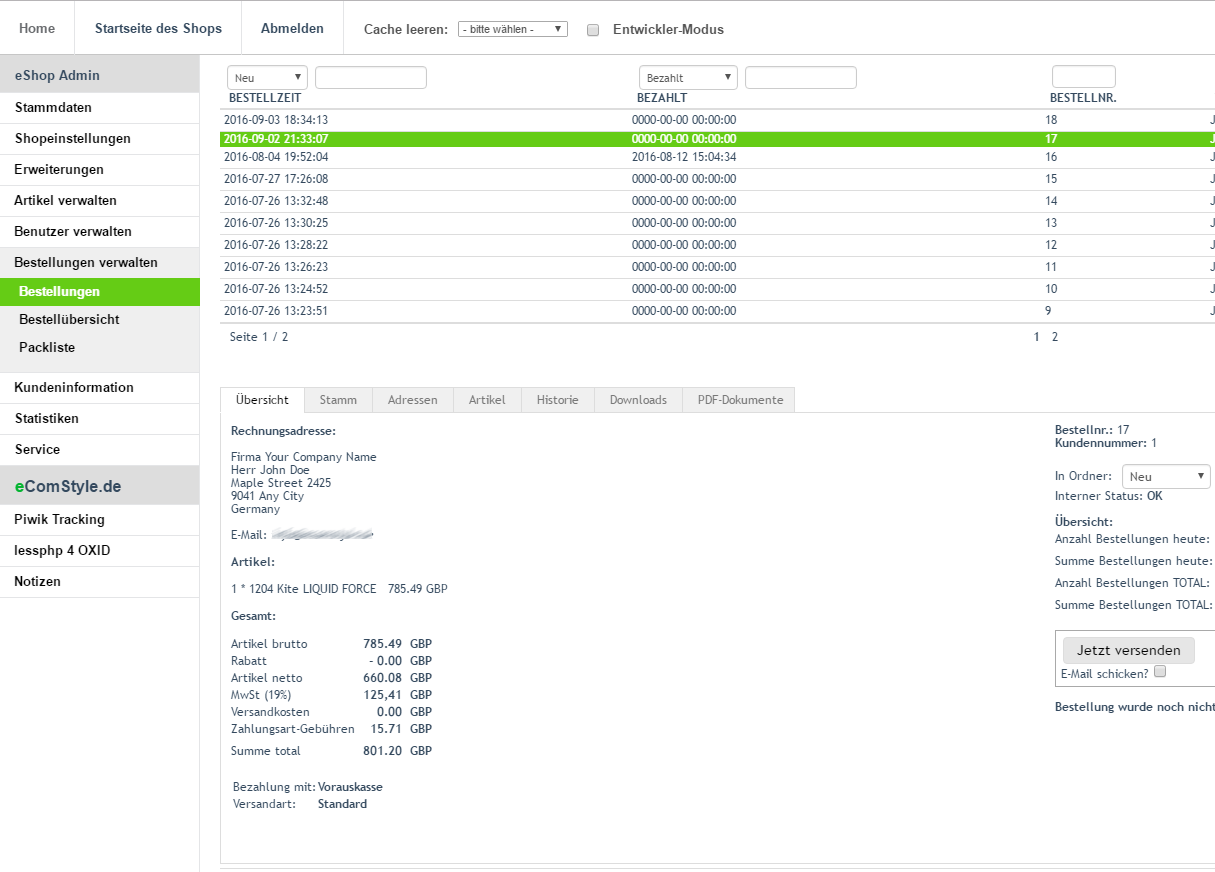Open the Artikel tab
Image resolution: width=1215 pixels, height=872 pixels.
[x=487, y=400]
